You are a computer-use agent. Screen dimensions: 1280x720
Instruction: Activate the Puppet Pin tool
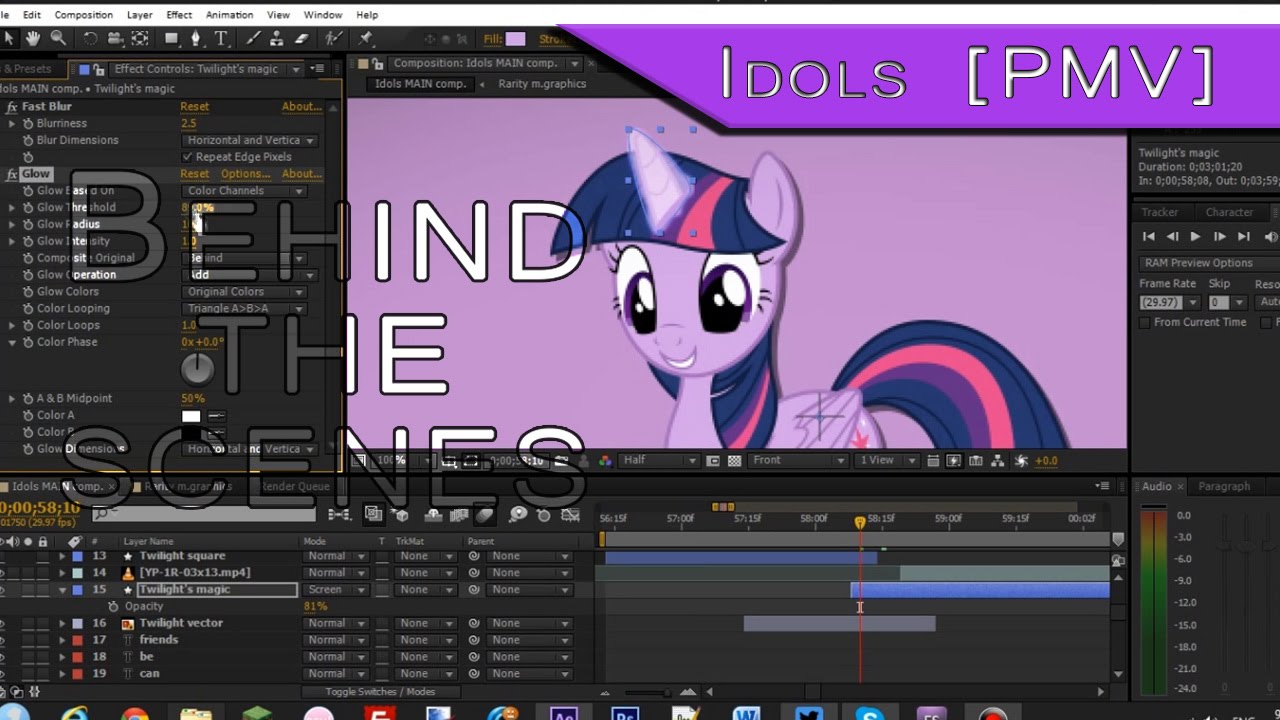366,39
